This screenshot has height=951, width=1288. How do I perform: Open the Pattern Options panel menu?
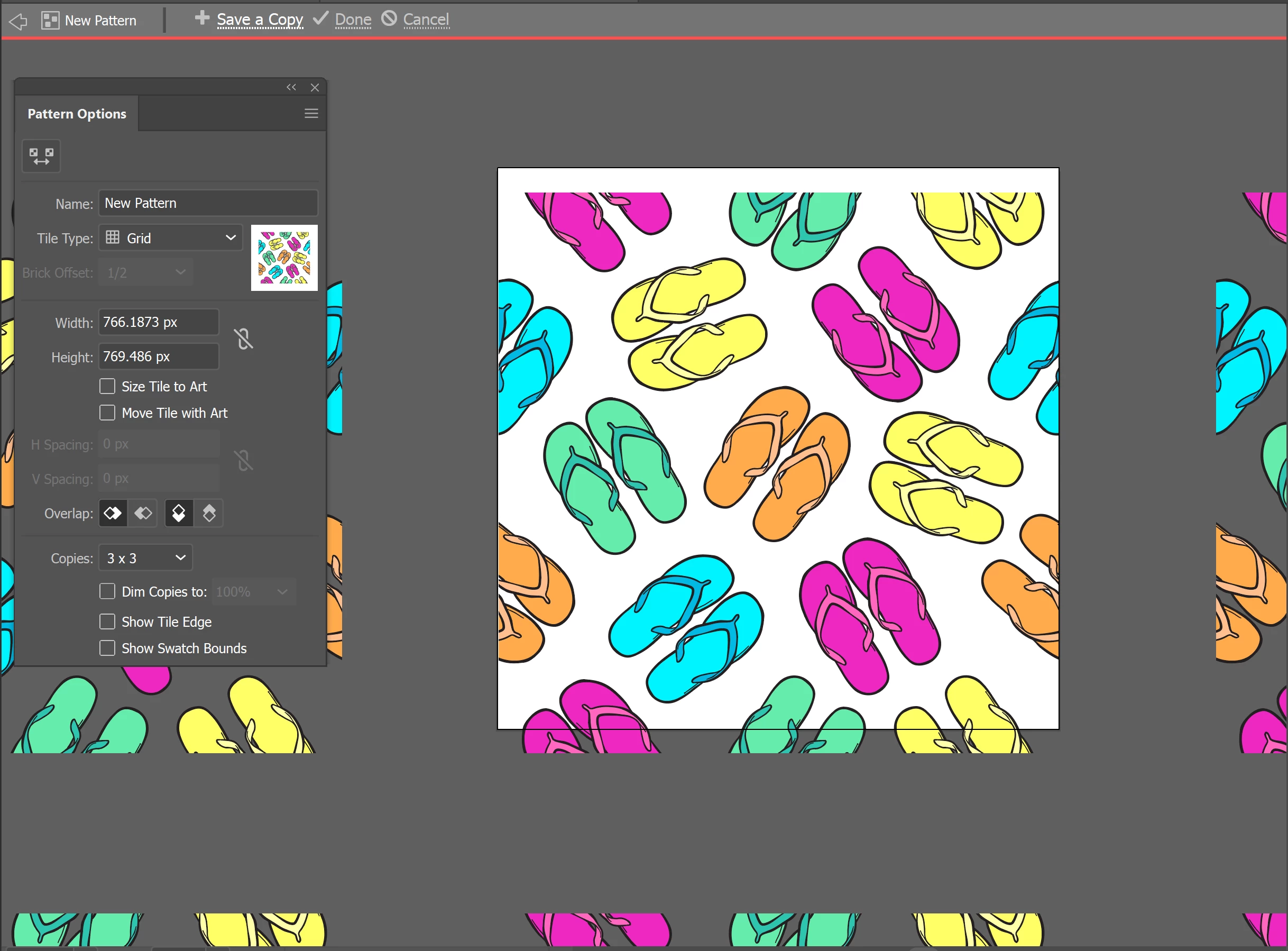[311, 113]
